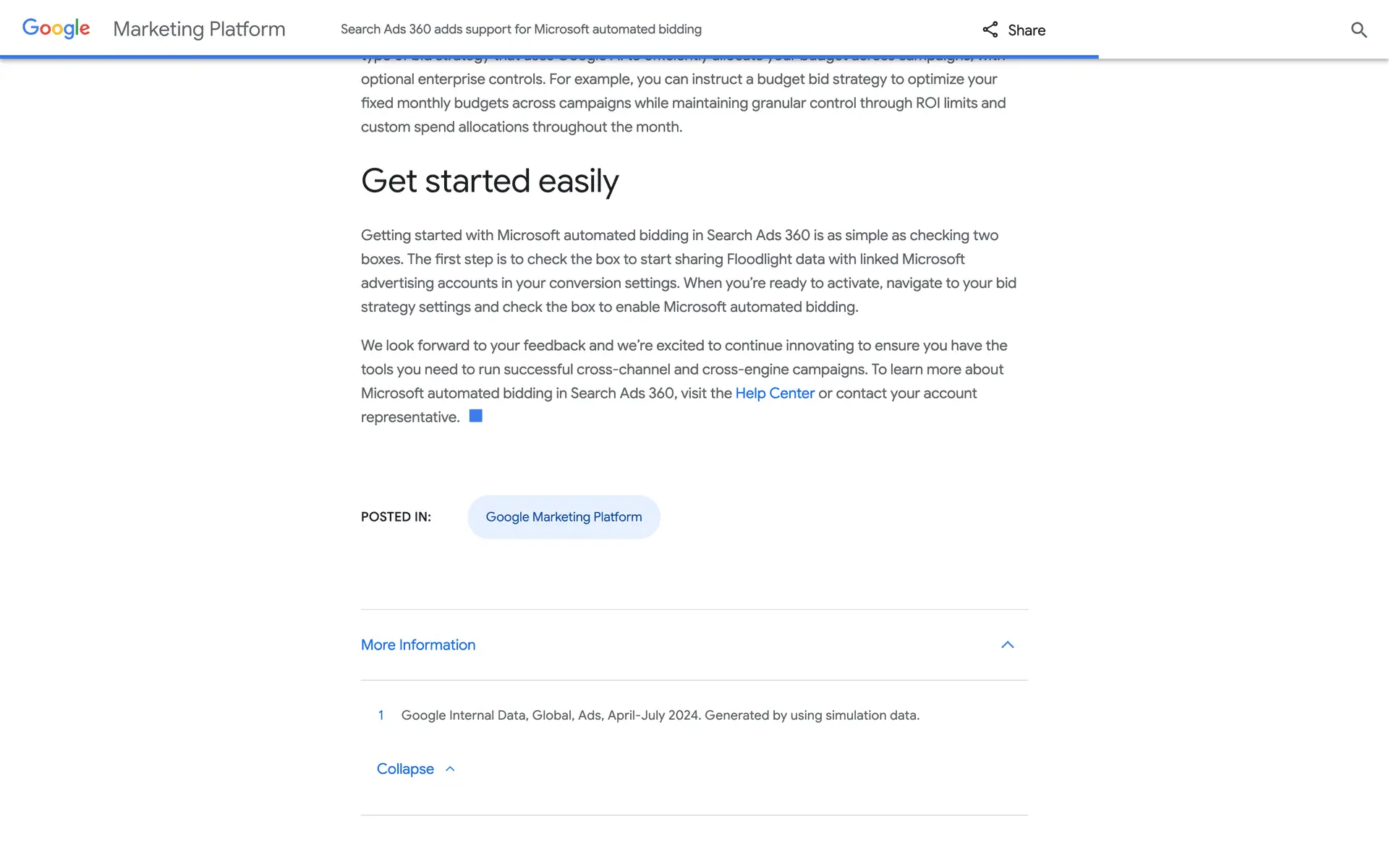Screen dimensions: 1389x868
Task: Collapse More Information using its chevron arrow
Action: tap(1007, 644)
